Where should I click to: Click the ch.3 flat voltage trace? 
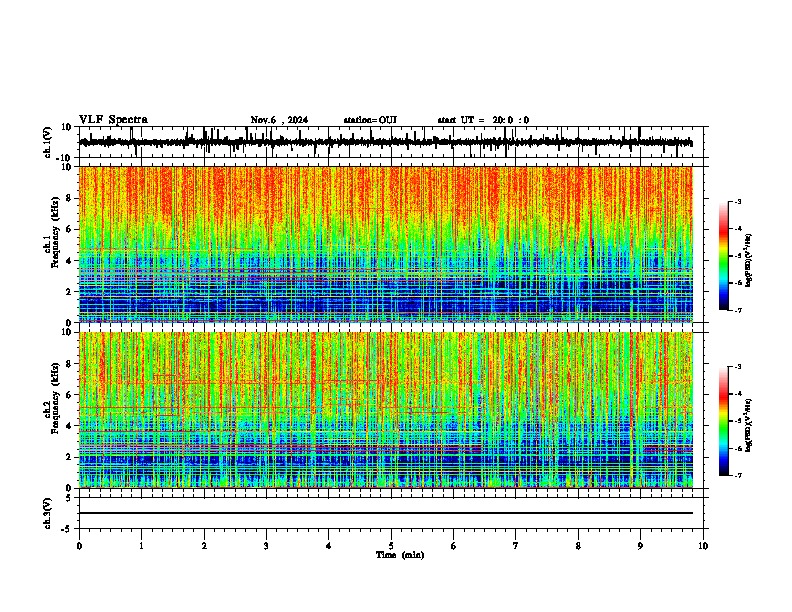click(x=386, y=513)
